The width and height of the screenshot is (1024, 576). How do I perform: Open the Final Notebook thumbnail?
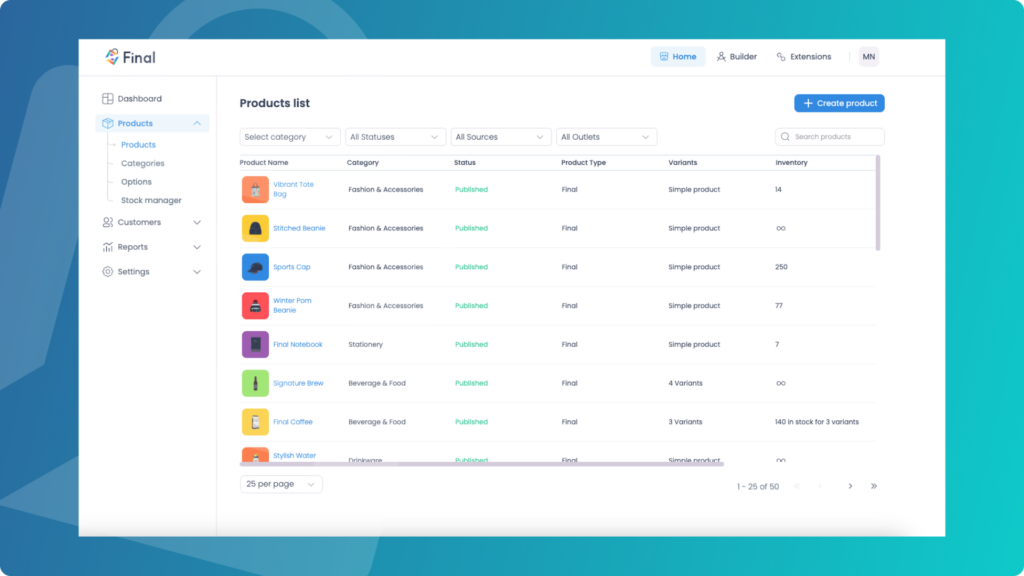click(255, 344)
